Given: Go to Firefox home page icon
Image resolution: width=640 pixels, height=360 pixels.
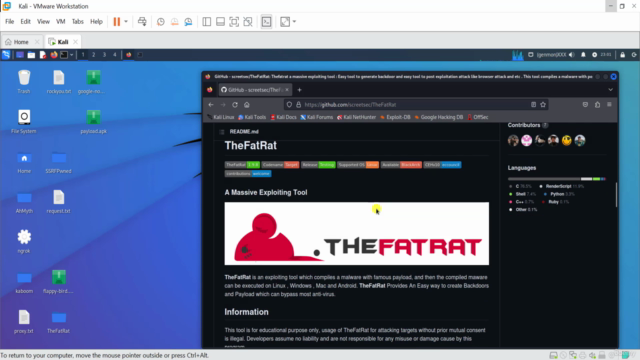Looking at the screenshot, I should 247,105.
